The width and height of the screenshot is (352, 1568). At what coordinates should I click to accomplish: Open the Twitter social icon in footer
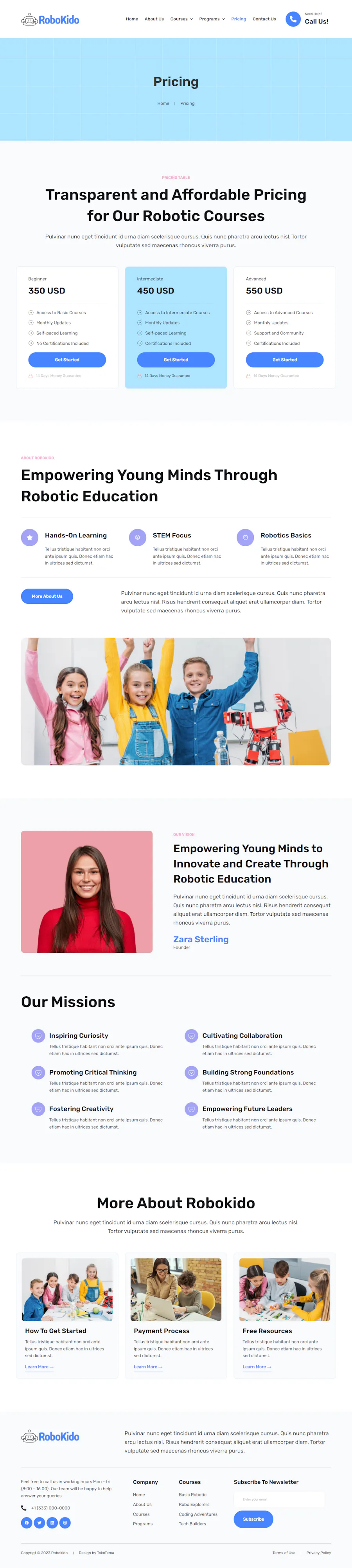coord(40,1522)
